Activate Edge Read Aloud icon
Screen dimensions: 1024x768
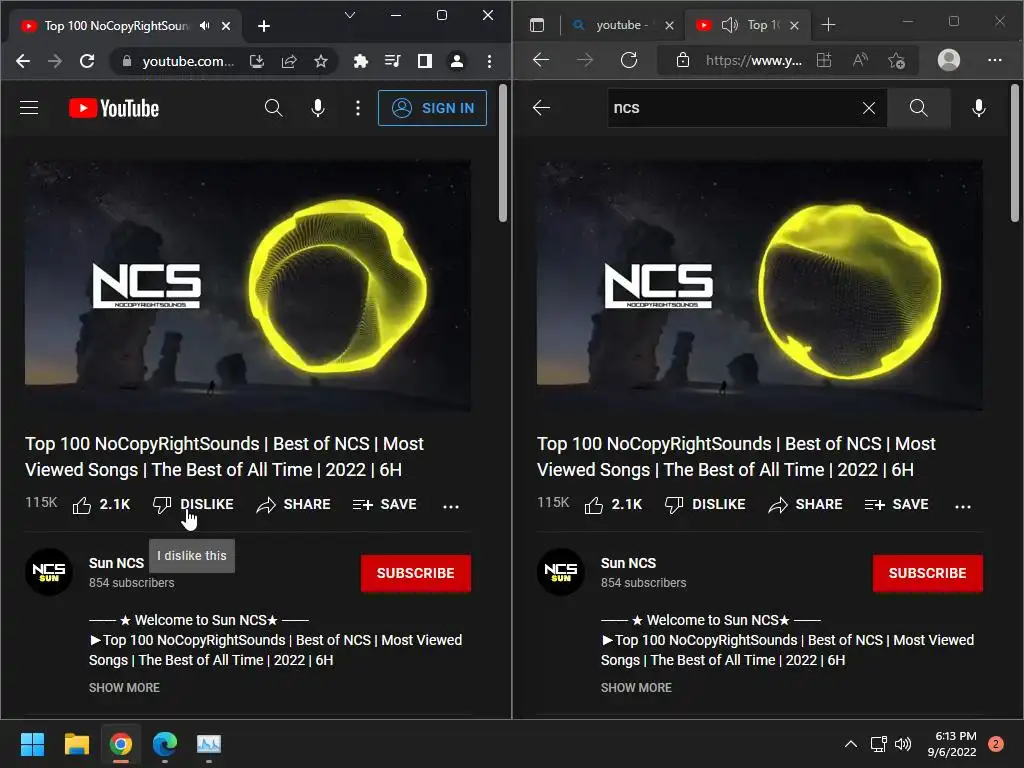pos(861,60)
